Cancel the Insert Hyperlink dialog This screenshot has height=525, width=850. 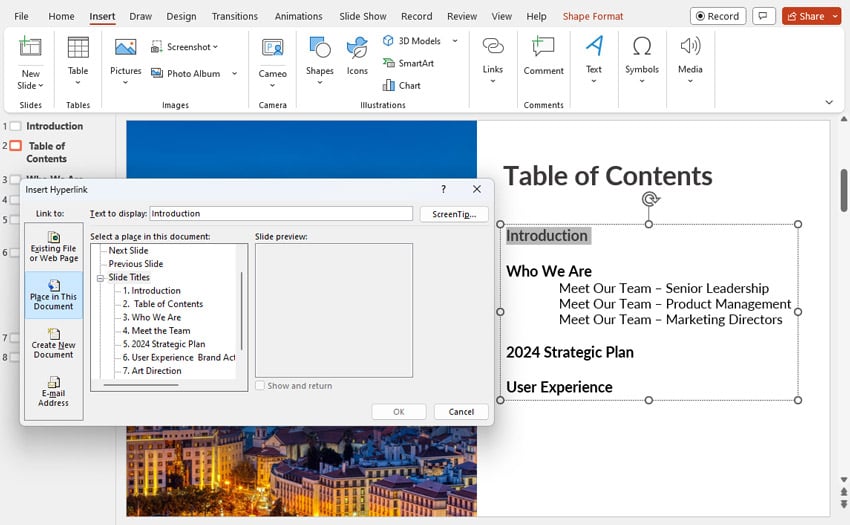pos(461,412)
